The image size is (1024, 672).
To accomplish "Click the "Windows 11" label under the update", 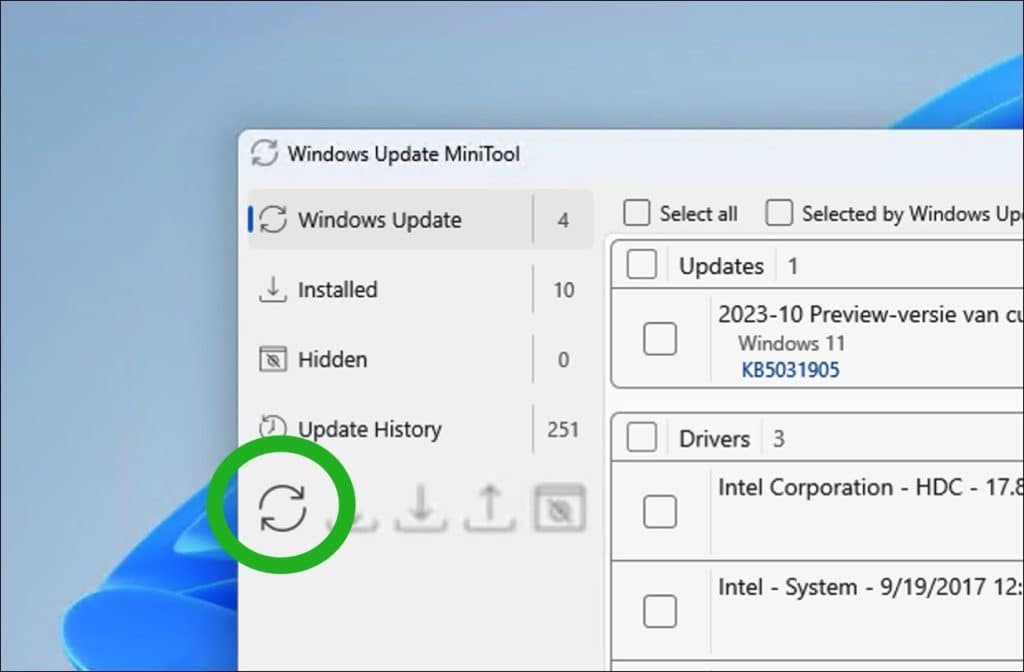I will [792, 343].
